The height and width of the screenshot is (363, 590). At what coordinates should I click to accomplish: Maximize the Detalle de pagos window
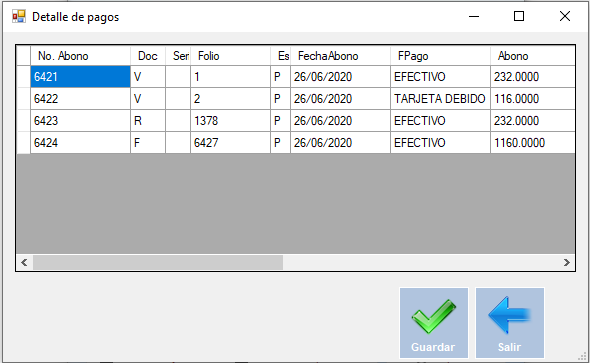[x=519, y=16]
